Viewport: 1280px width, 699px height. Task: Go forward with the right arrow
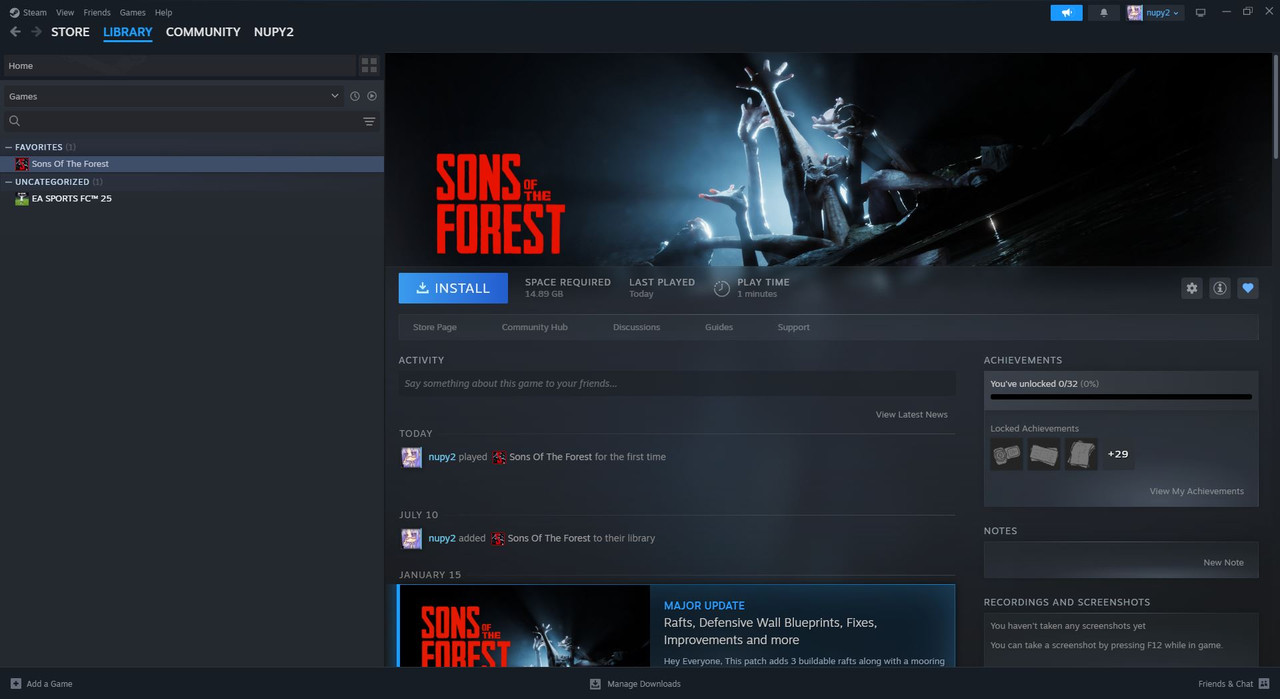37,32
